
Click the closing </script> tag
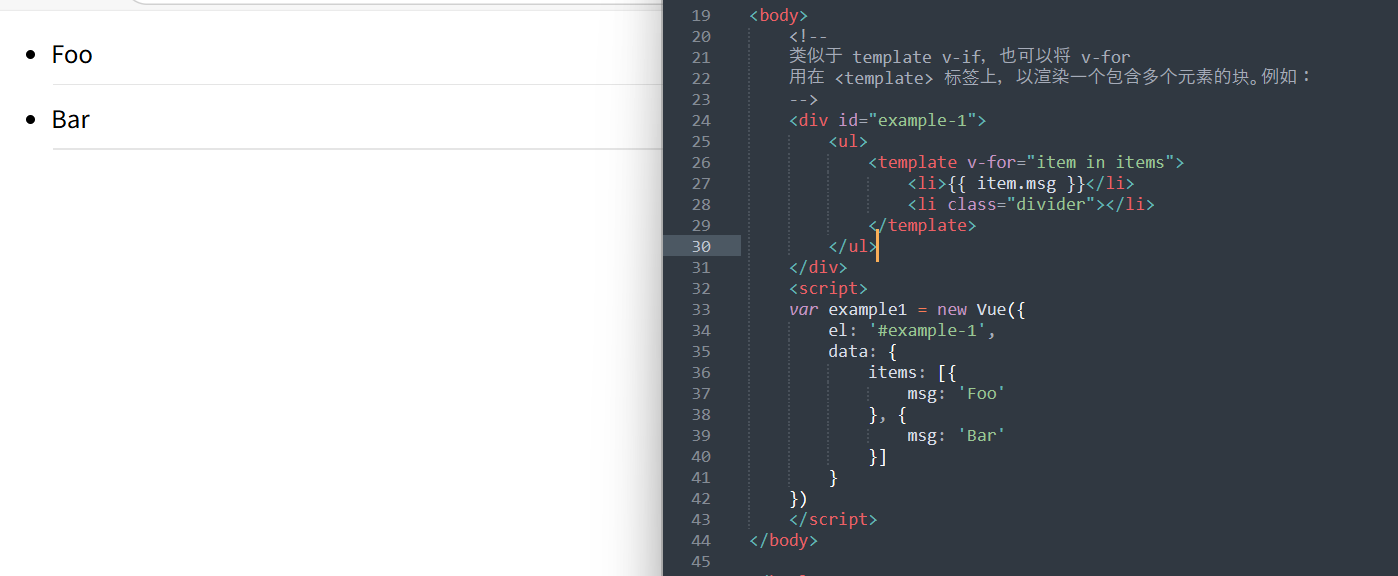833,519
